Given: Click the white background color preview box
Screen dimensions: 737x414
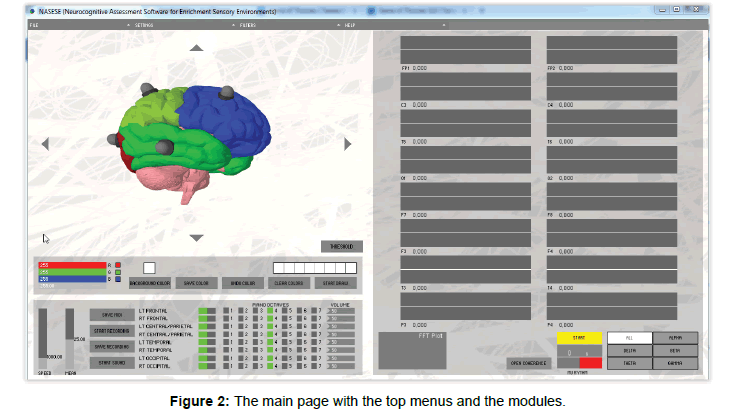Looking at the screenshot, I should [x=149, y=268].
